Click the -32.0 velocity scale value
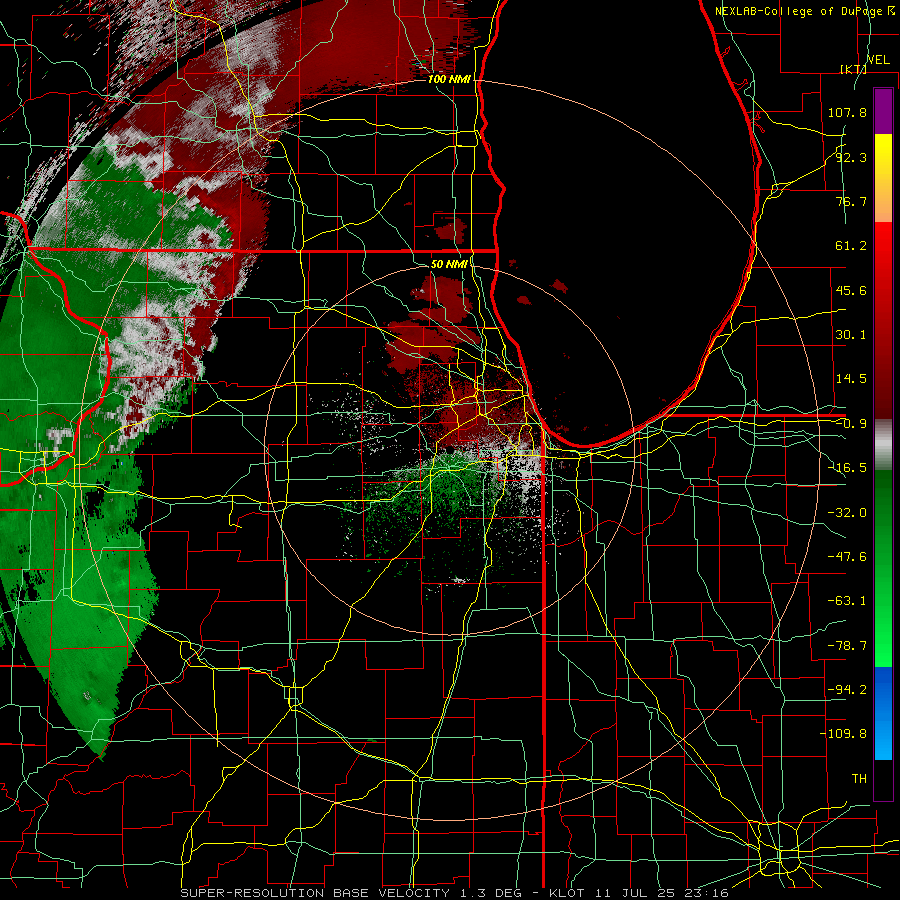900x900 pixels. click(x=847, y=512)
